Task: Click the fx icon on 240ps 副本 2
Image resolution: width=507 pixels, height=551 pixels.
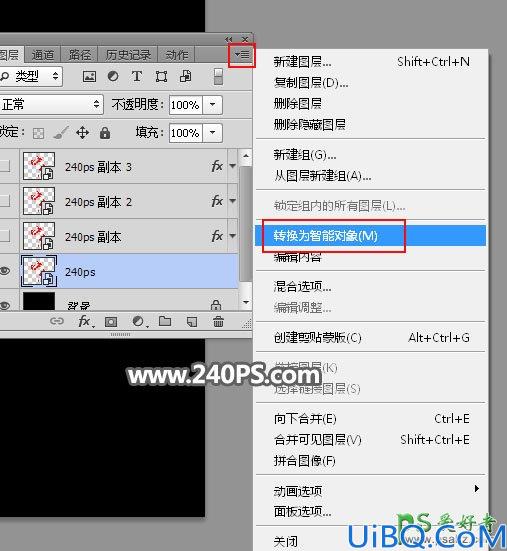Action: point(217,201)
